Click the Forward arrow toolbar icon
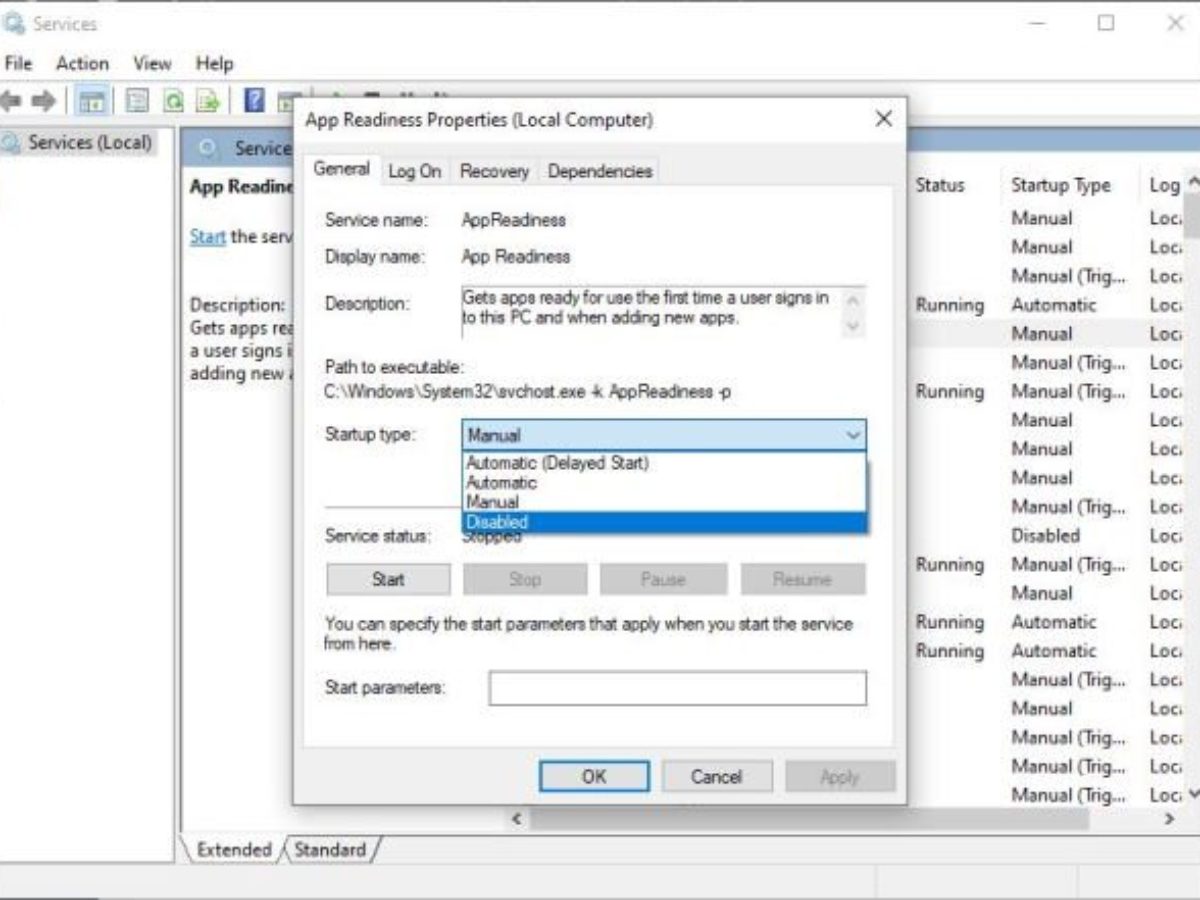This screenshot has width=1200, height=900. point(43,100)
